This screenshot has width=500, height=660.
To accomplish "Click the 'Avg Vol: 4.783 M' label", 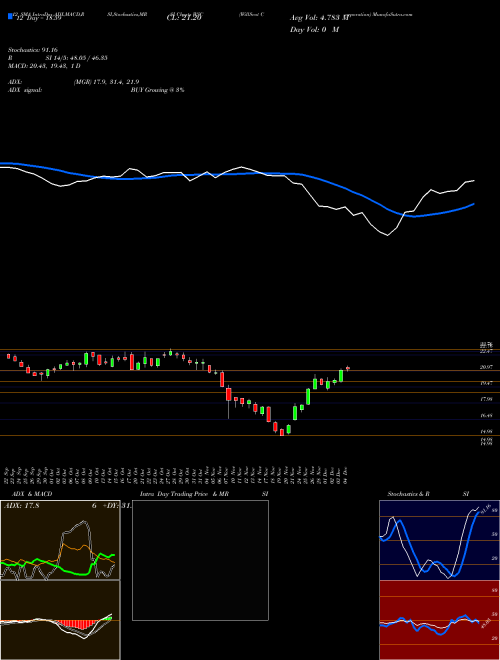I will [320, 18].
